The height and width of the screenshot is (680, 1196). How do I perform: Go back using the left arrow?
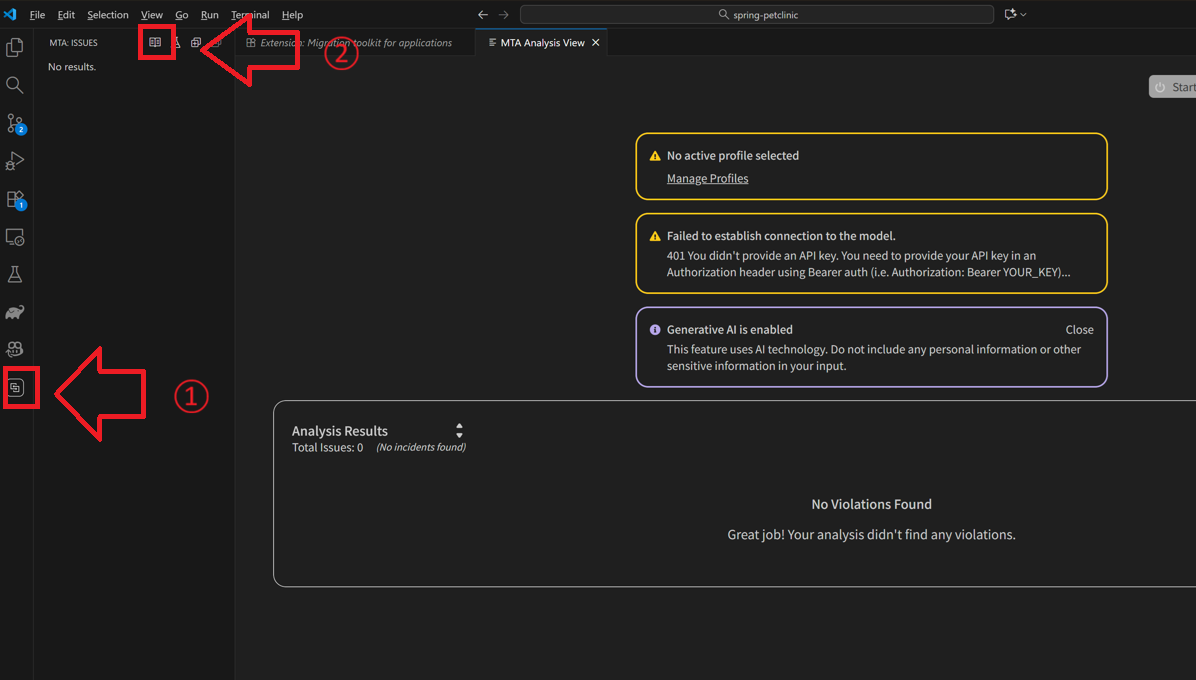[x=483, y=14]
